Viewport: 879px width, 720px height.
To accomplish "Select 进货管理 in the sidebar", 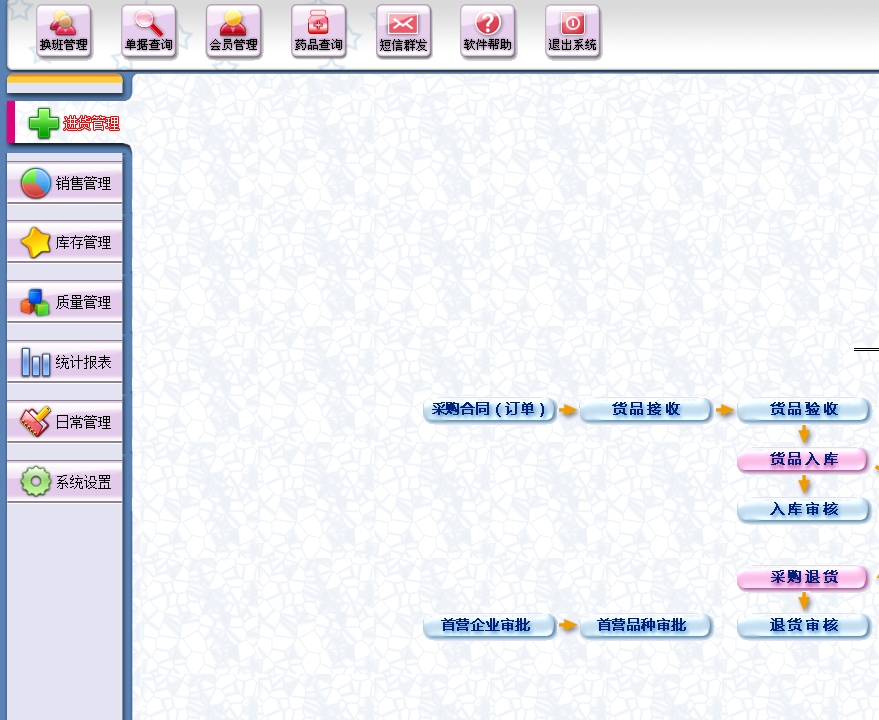I will pyautogui.click(x=66, y=123).
